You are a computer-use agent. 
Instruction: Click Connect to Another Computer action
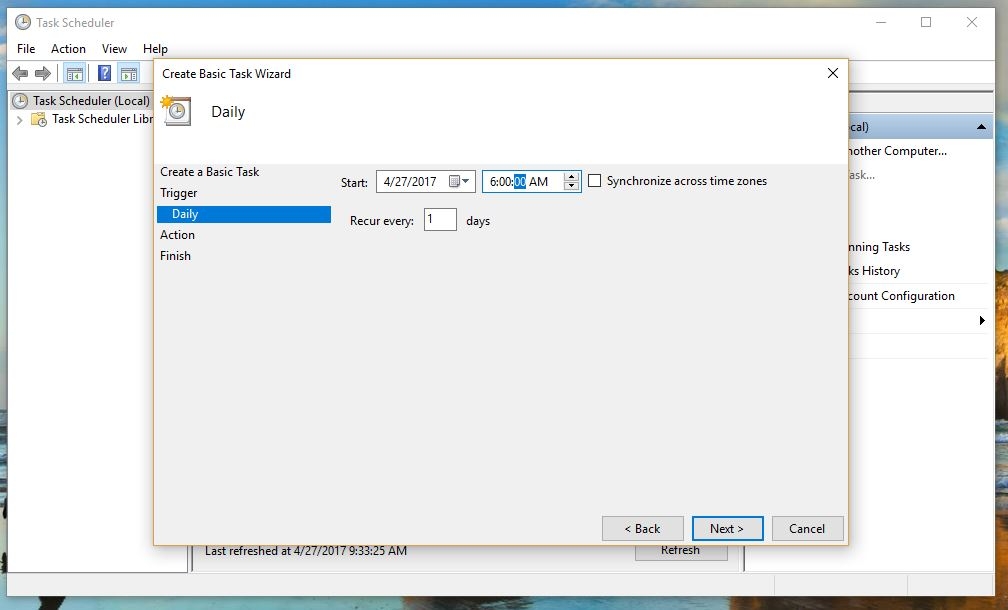coord(897,151)
